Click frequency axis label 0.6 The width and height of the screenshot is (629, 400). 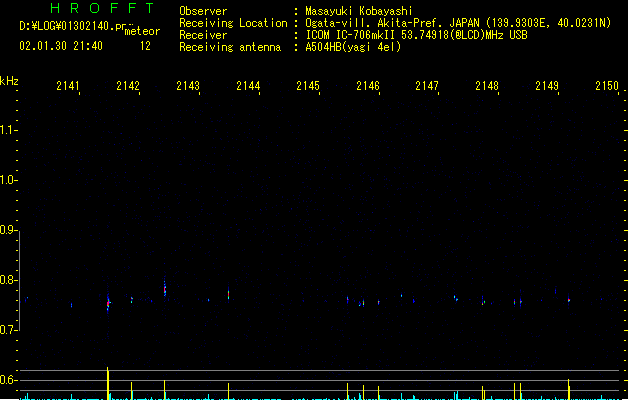8,380
